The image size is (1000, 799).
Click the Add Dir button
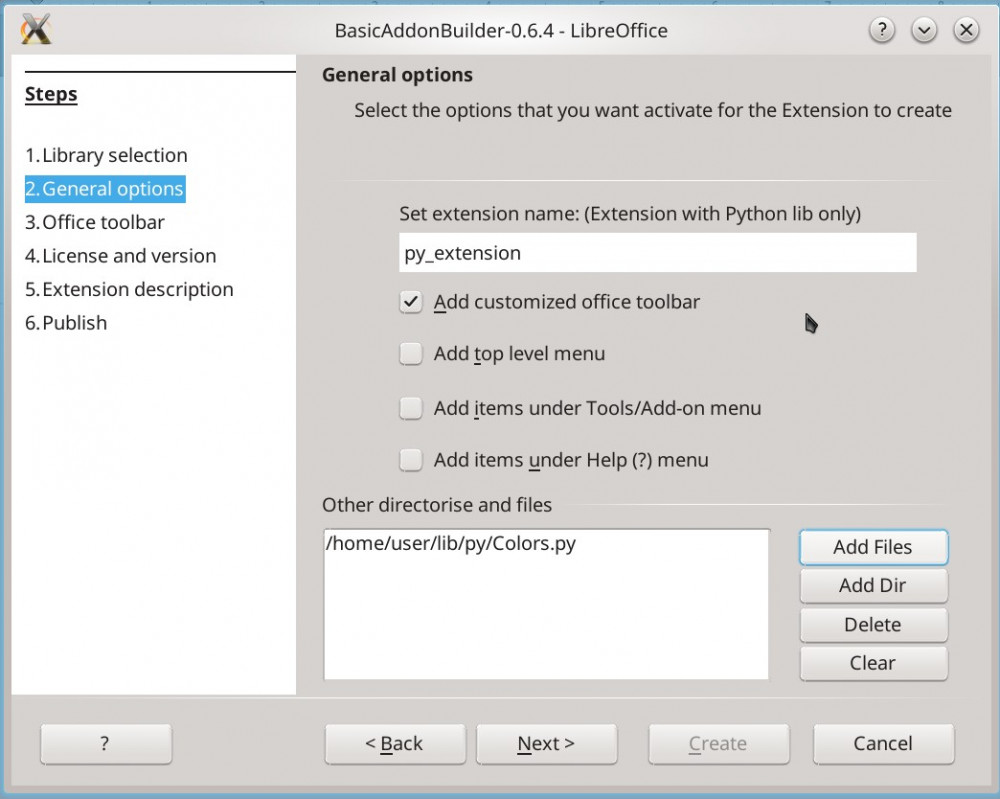pos(873,585)
